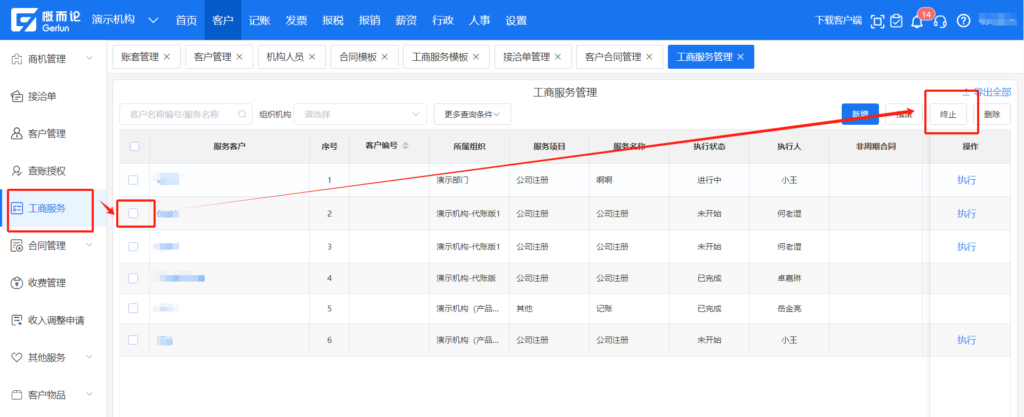This screenshot has height=417, width=1024.
Task: Click 执行 for the 序号 1 row
Action: tap(967, 180)
